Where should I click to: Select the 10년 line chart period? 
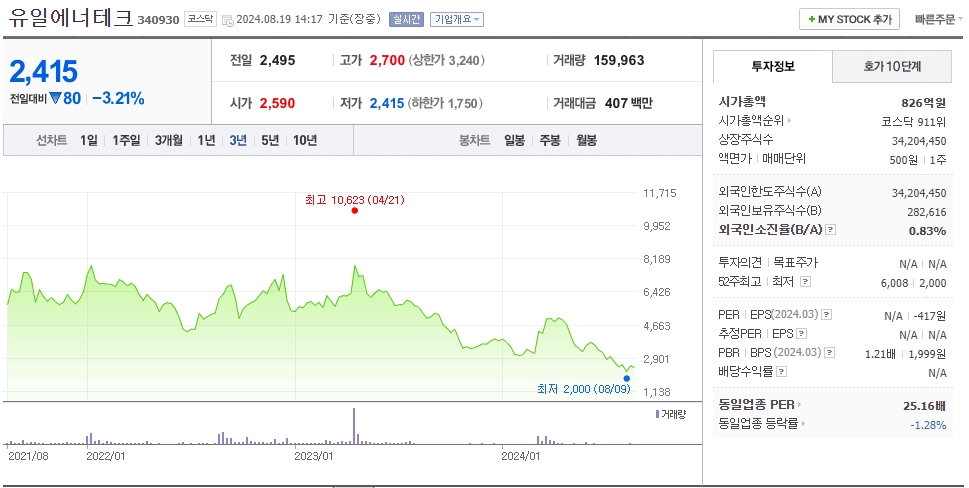(x=305, y=140)
